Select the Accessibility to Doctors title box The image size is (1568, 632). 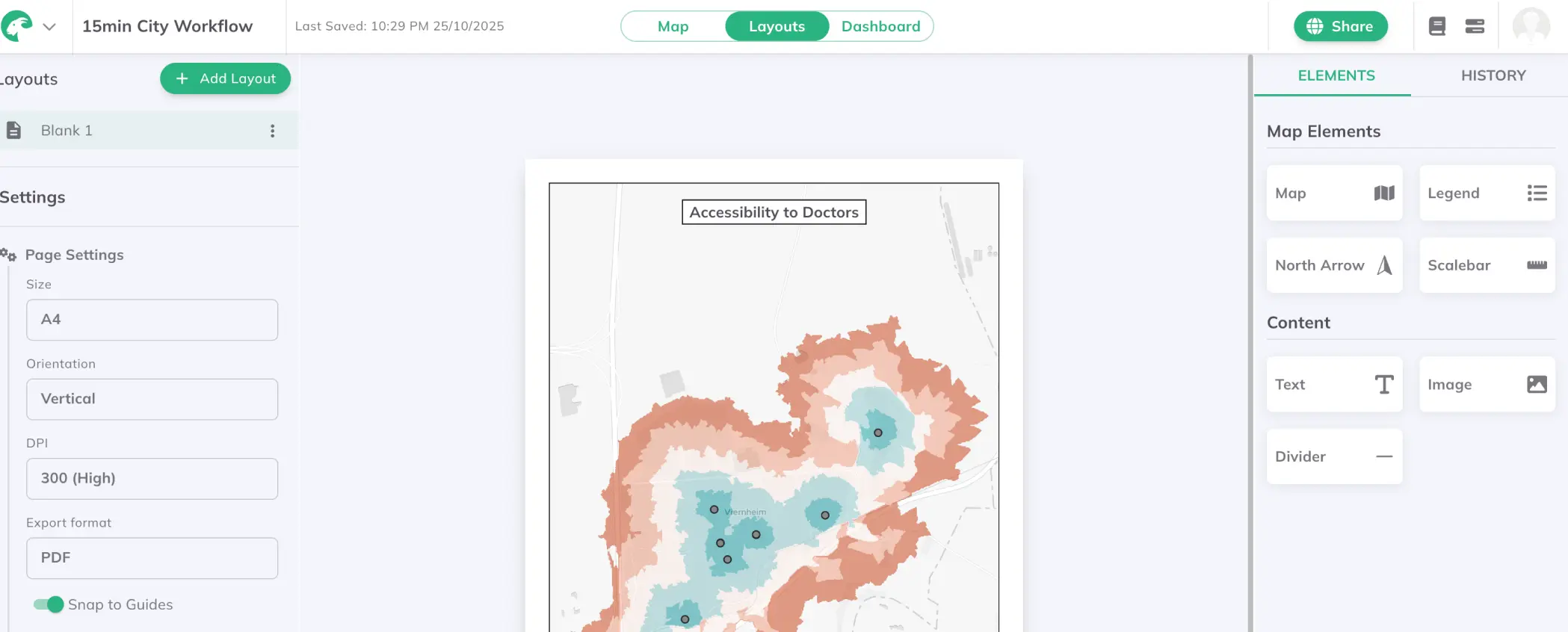774,212
